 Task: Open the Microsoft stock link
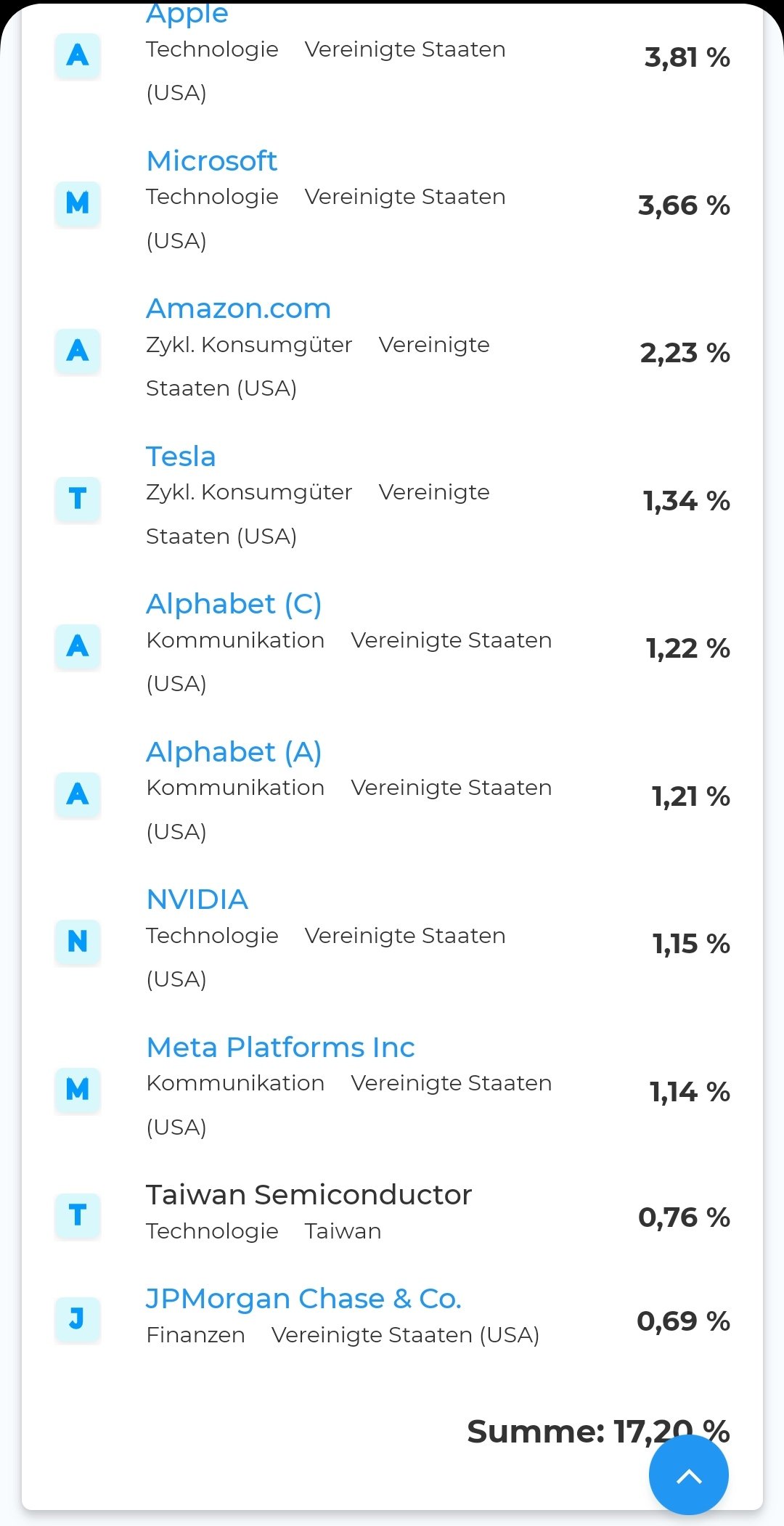click(x=211, y=161)
